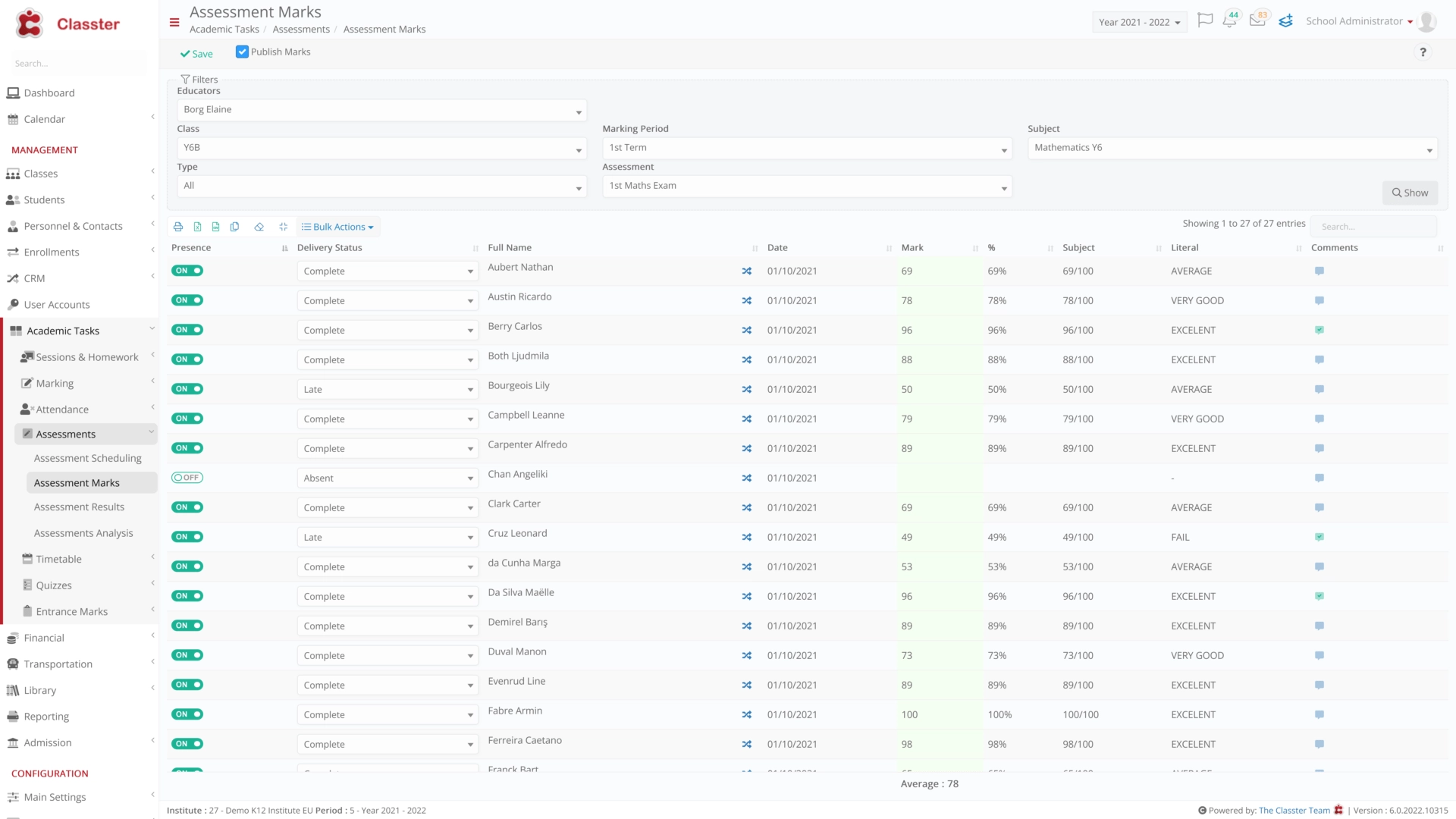Click the Save button

coord(196,54)
